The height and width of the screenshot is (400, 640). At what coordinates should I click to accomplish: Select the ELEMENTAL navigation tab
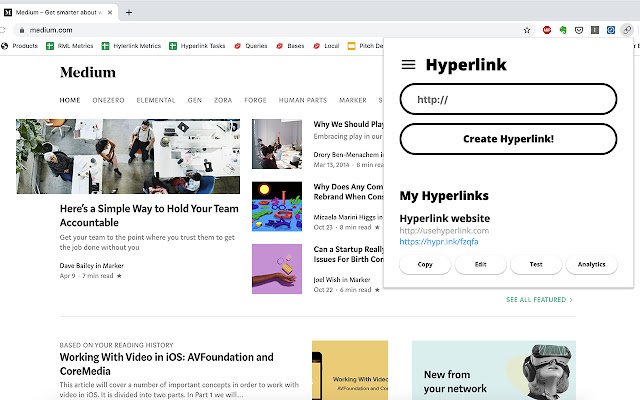156,100
